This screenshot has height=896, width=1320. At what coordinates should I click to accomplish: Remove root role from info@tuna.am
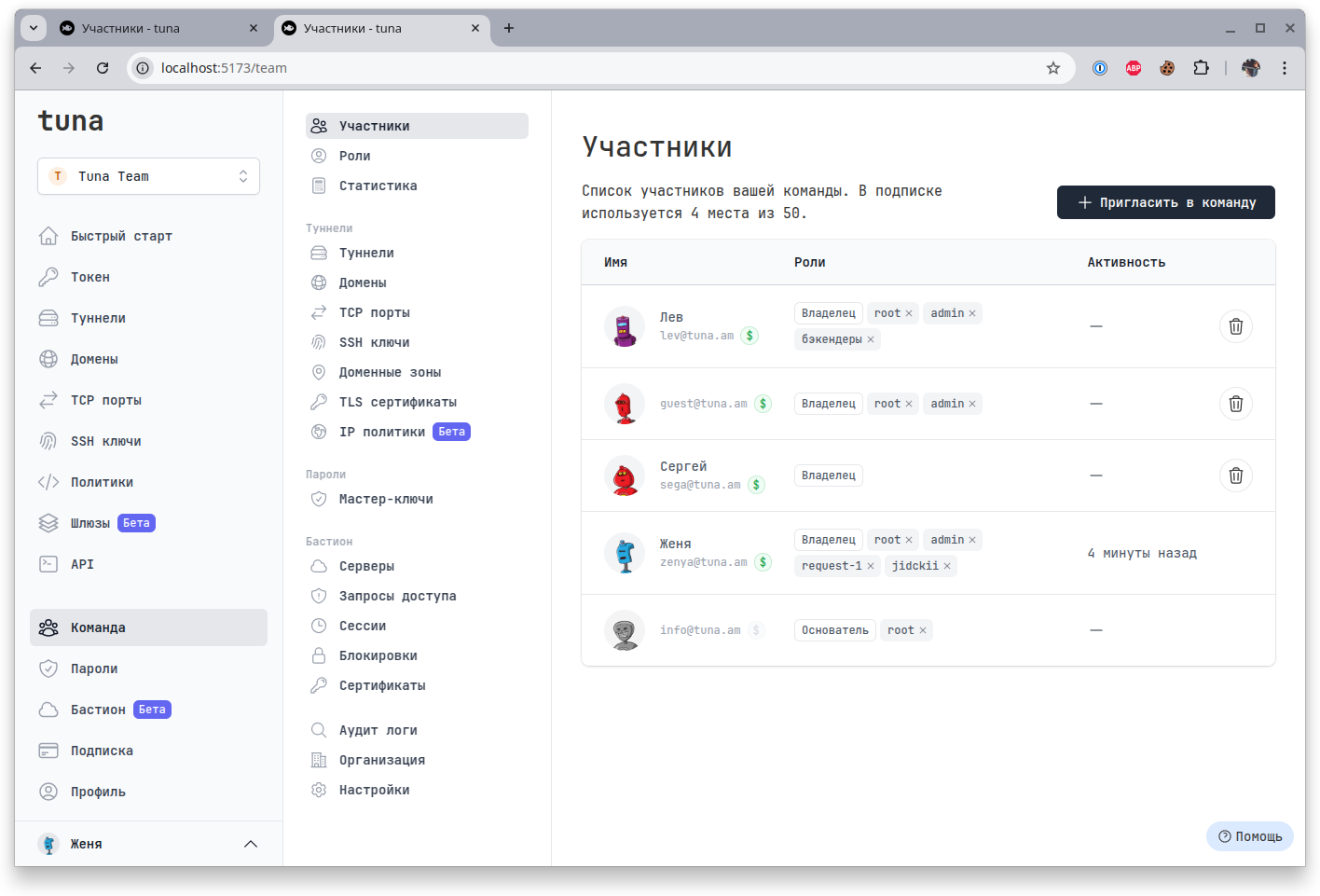click(x=923, y=630)
